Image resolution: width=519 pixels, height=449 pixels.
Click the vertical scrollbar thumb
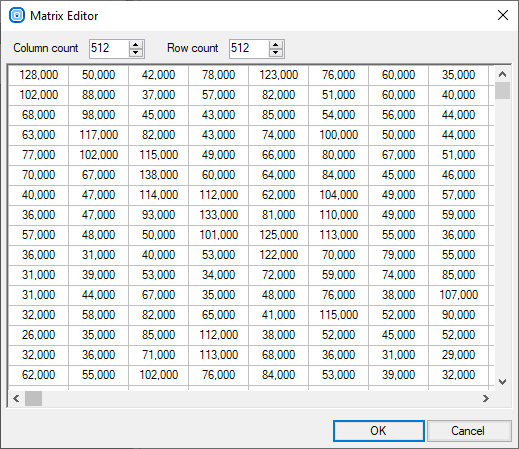point(503,91)
